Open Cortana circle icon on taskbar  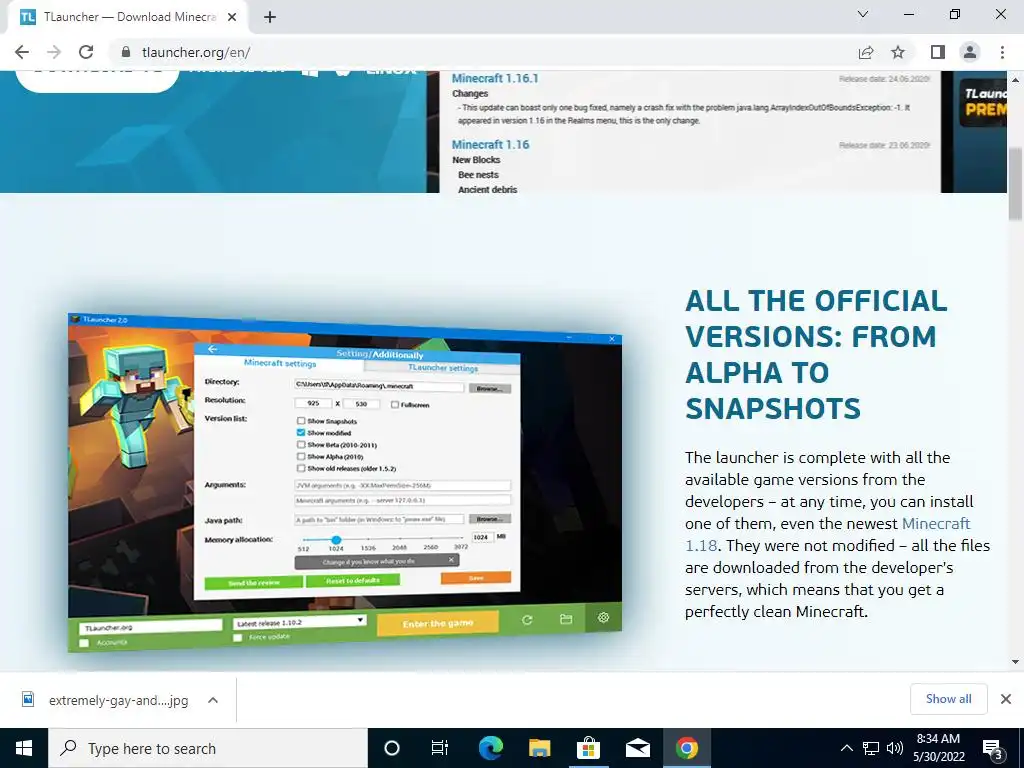392,748
